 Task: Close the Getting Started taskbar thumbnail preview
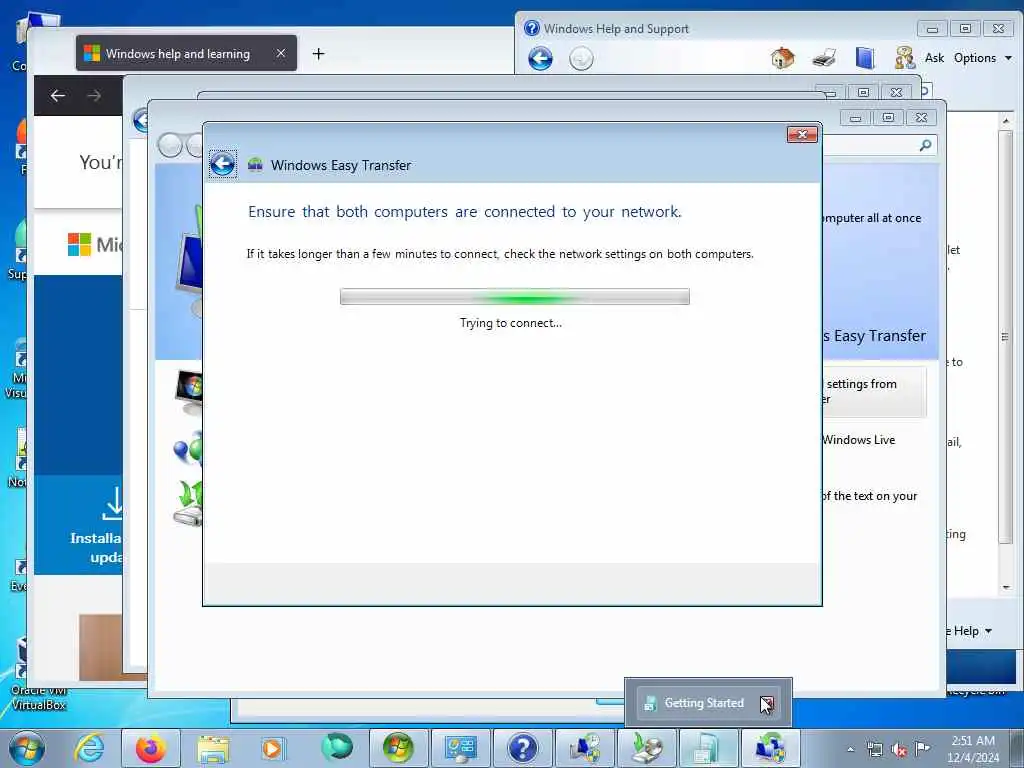[767, 703]
